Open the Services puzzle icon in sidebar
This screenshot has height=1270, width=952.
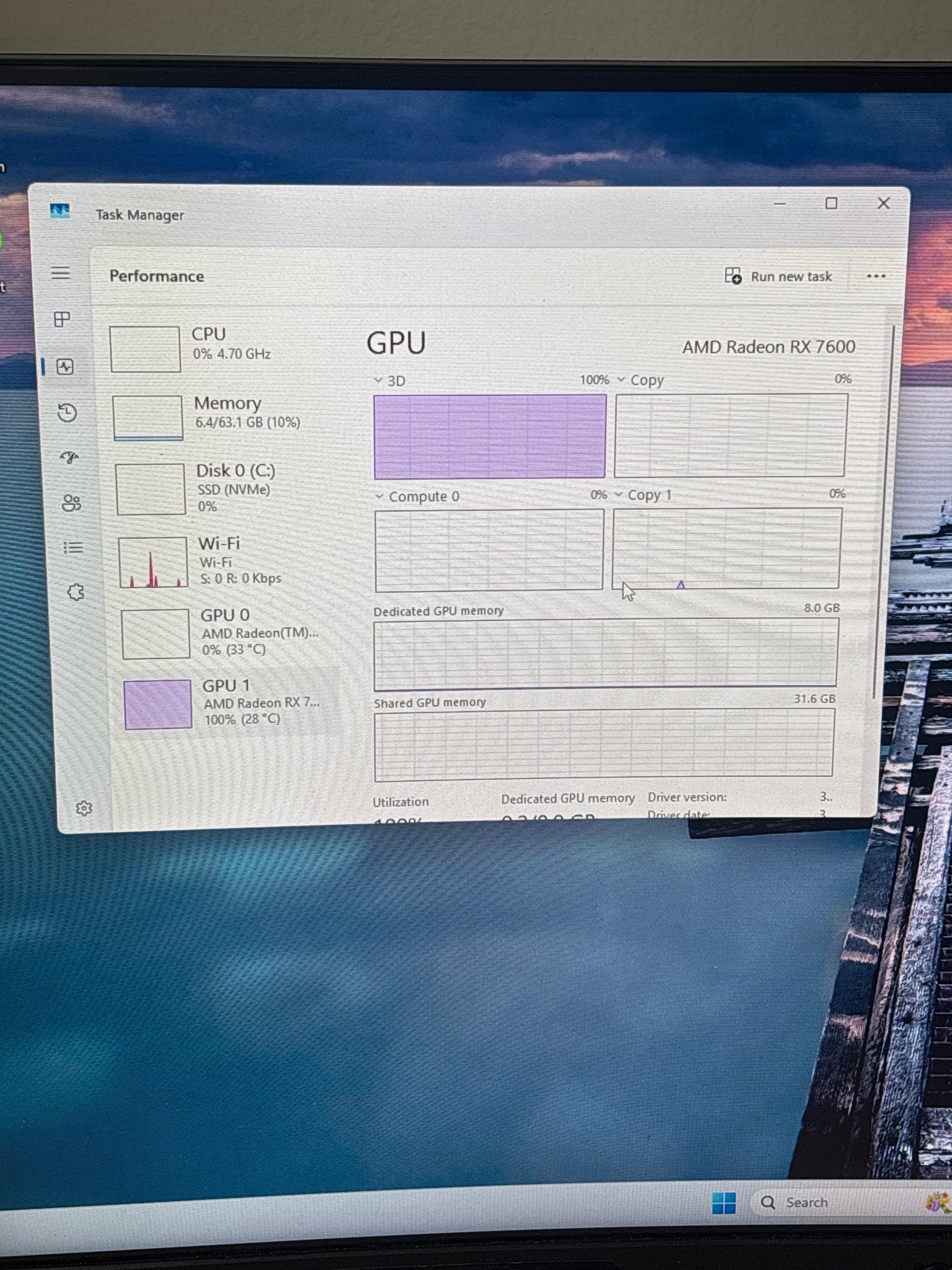pos(76,592)
